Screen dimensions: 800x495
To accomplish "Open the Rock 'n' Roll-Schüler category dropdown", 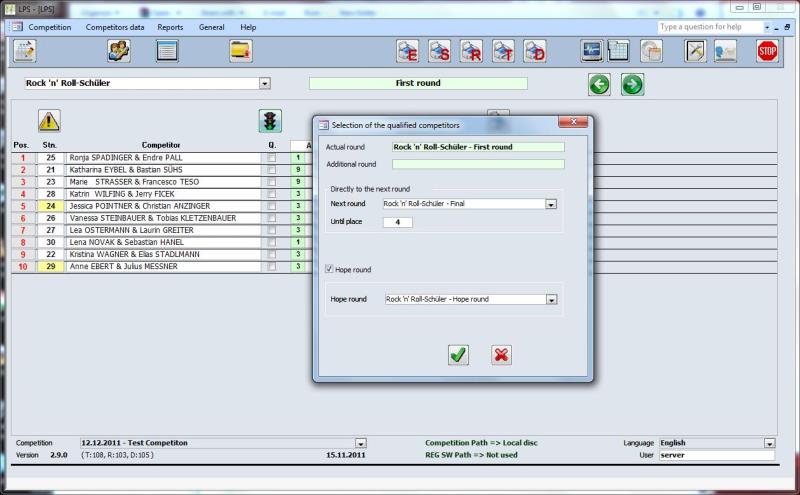I will click(x=264, y=84).
